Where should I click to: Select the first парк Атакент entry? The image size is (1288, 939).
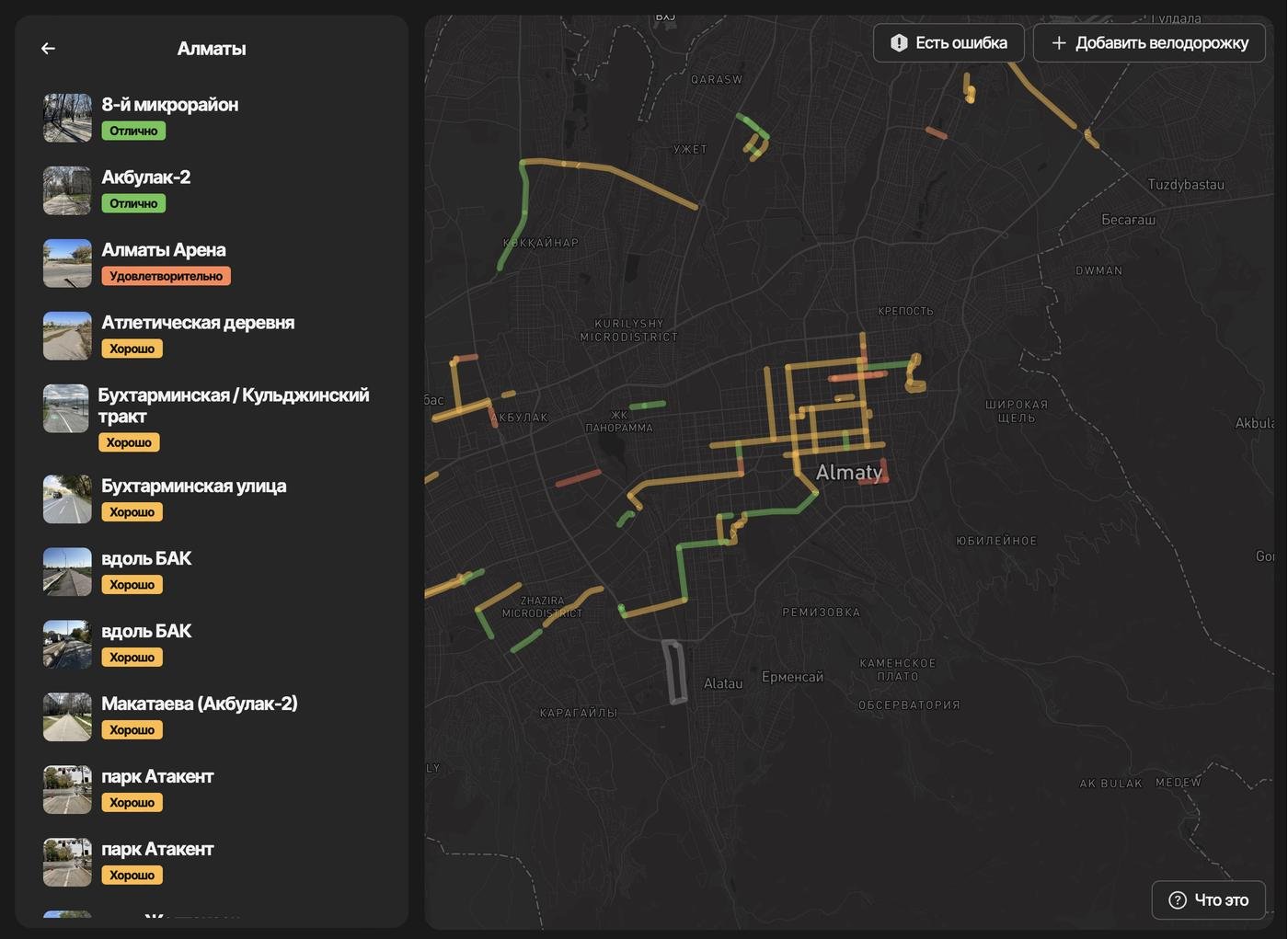tap(157, 777)
